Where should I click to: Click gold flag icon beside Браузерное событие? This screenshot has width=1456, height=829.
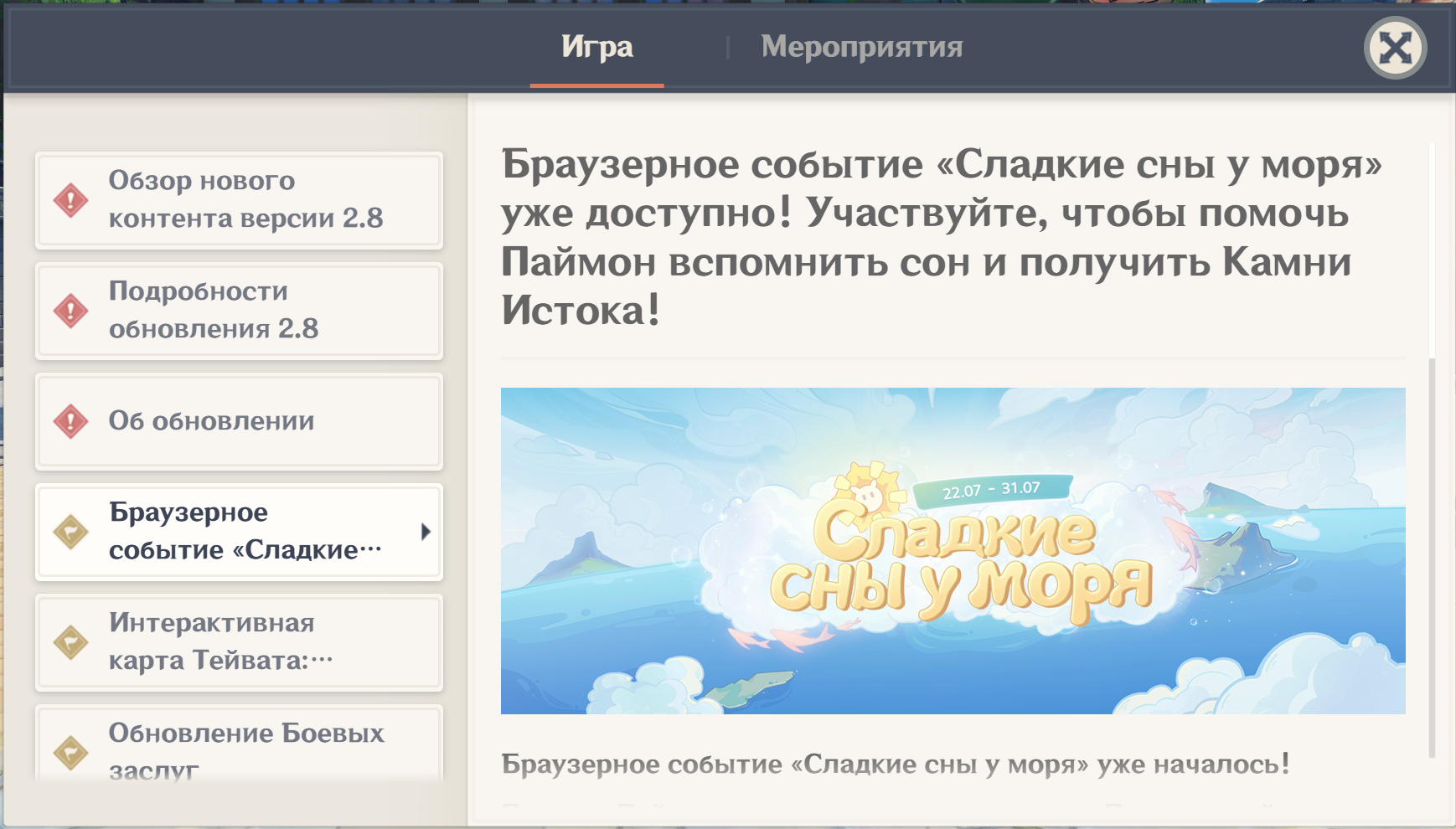pos(70,532)
